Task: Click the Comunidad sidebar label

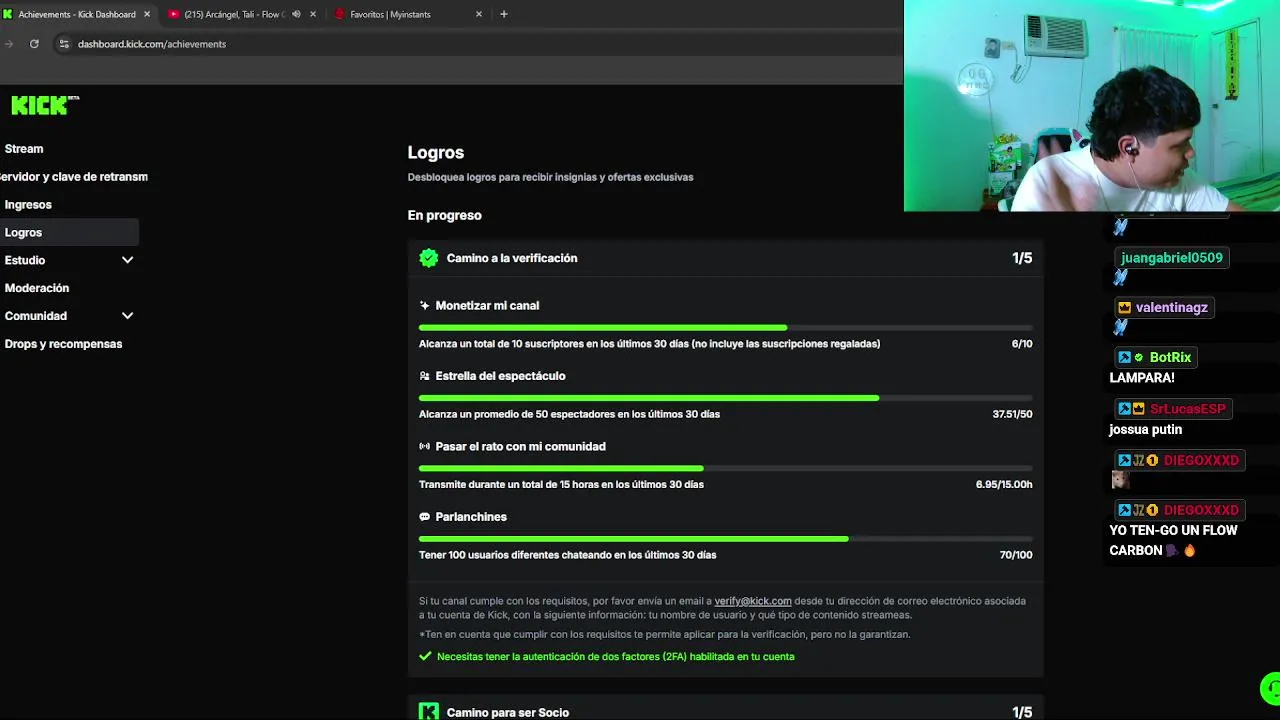Action: [x=36, y=316]
